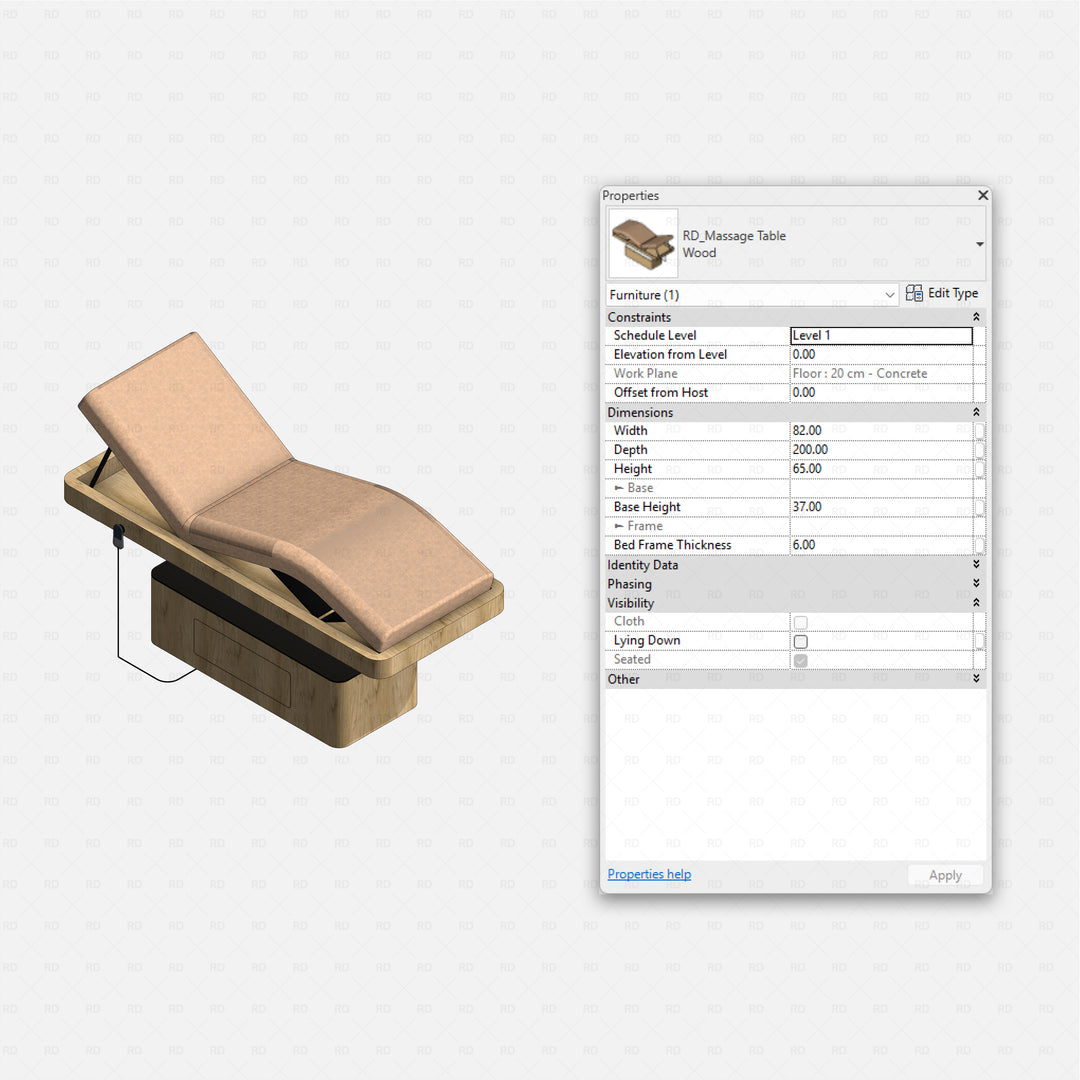Edit the Height value 65.00
Viewport: 1080px width, 1080px height.
point(881,468)
